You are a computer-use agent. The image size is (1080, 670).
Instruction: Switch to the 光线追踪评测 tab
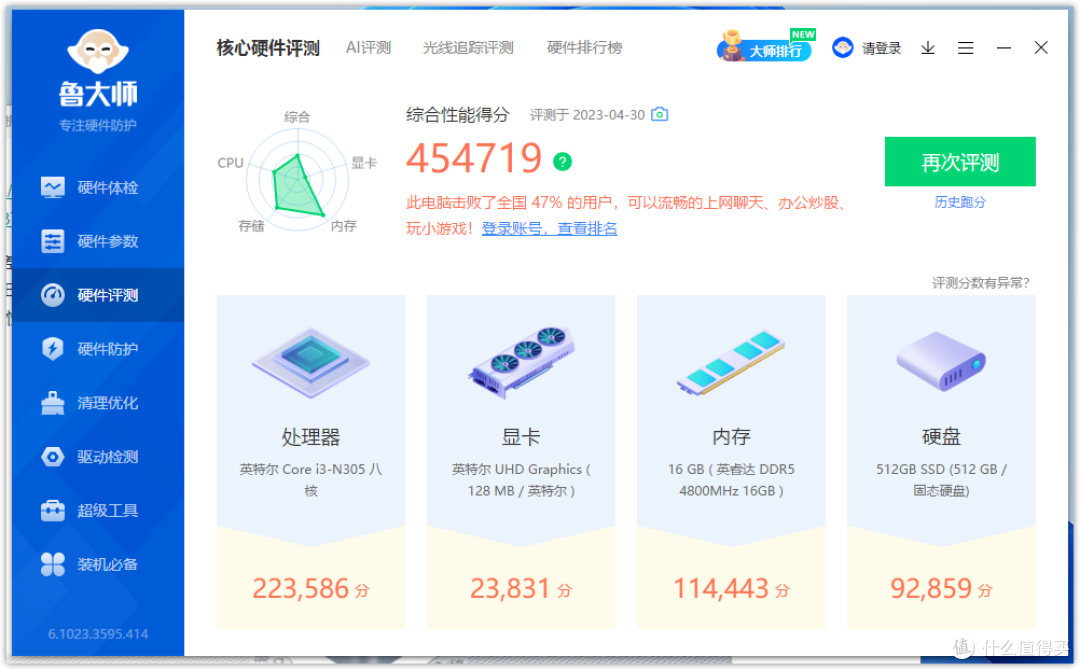point(468,48)
